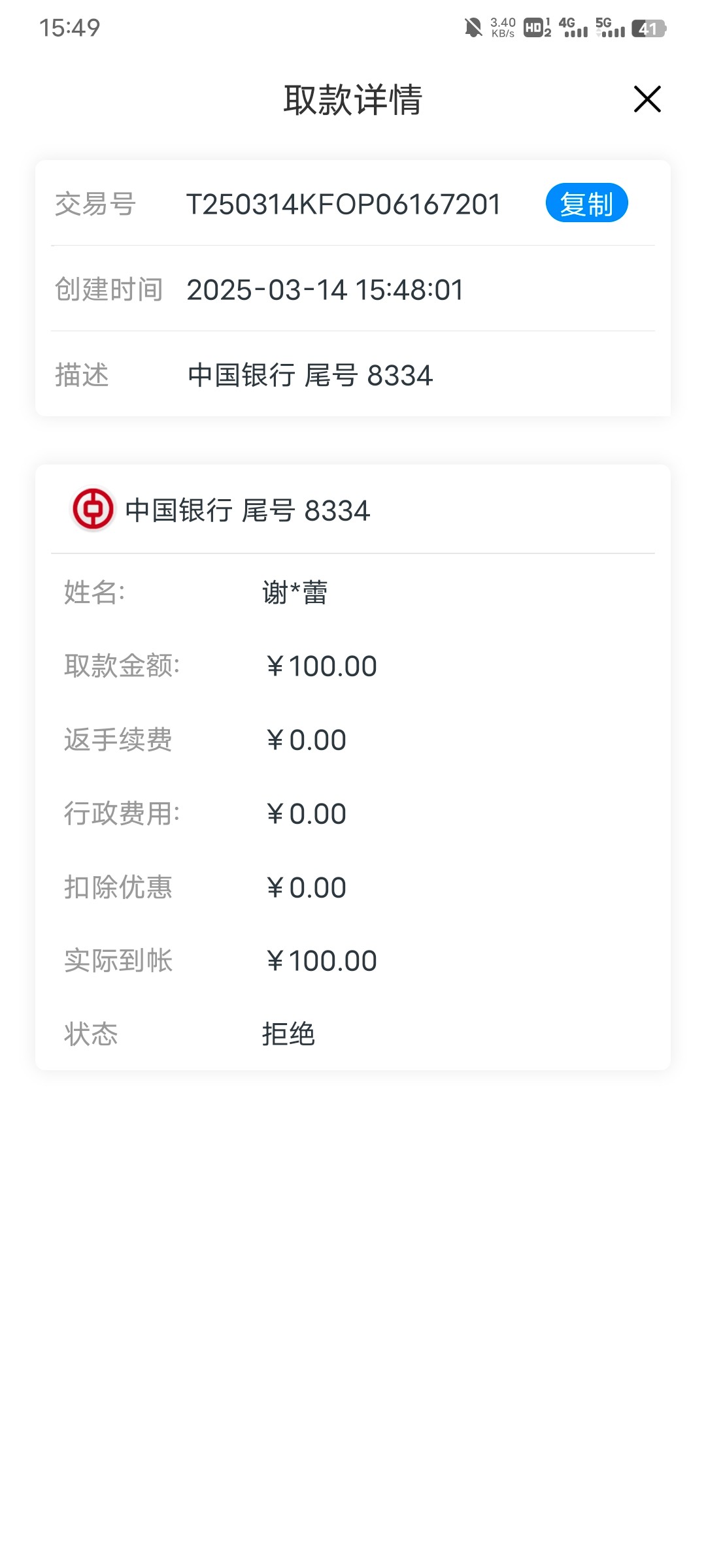This screenshot has width=706, height=1568.
Task: Tap the 中国银行 尾号 8334 card header
Action: (247, 511)
